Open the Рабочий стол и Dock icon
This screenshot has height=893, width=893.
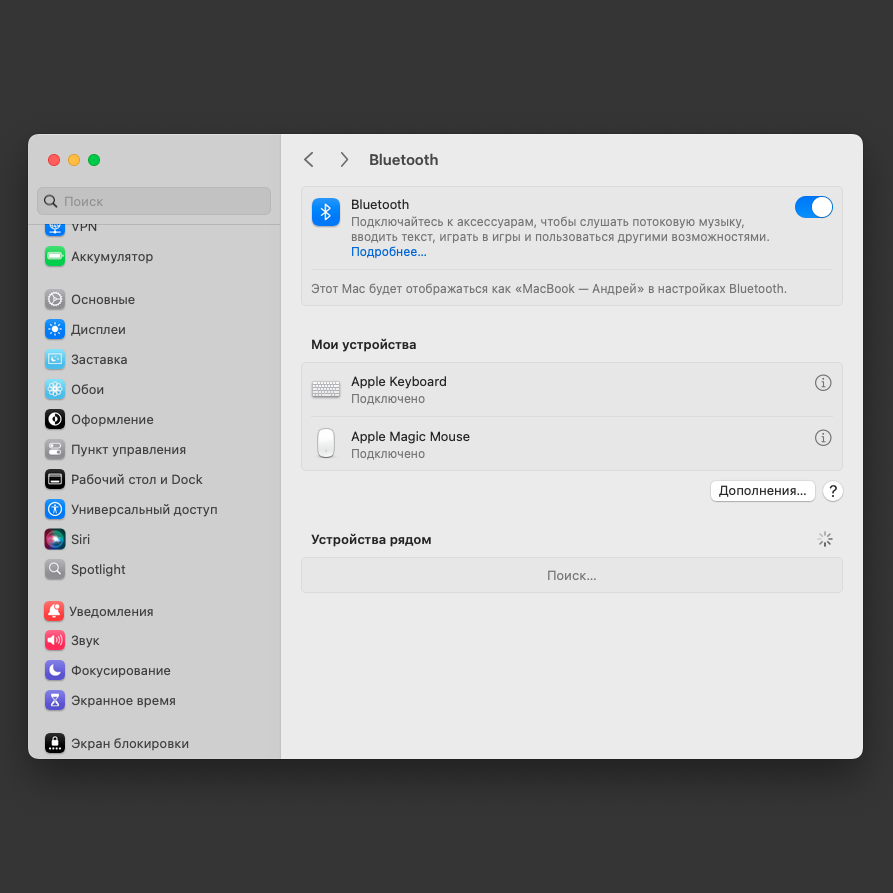(x=55, y=480)
